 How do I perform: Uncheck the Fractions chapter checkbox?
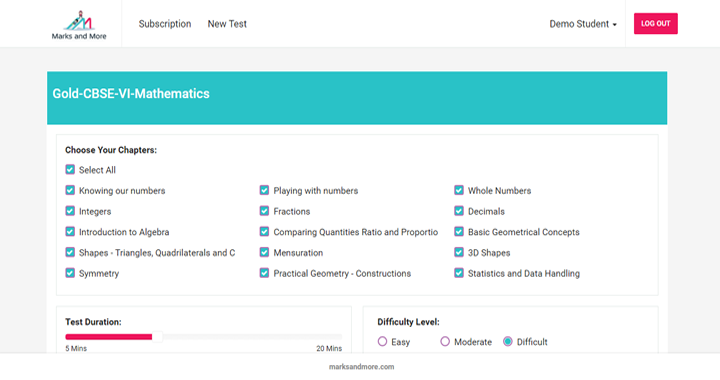tap(264, 211)
